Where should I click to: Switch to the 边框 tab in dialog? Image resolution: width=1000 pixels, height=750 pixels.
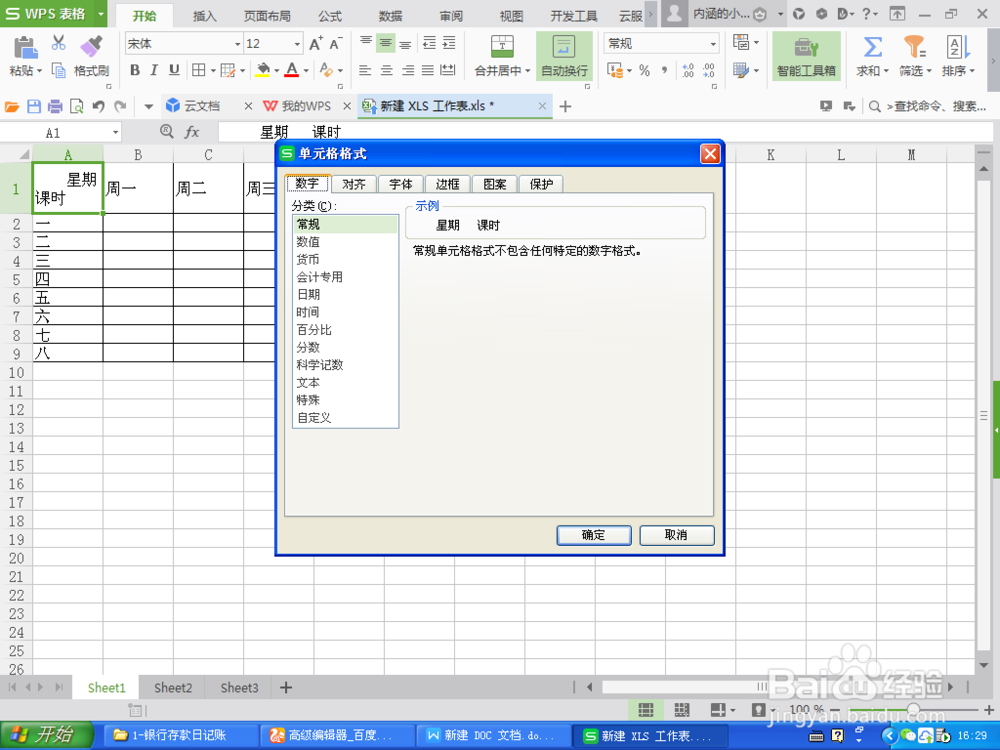point(447,184)
